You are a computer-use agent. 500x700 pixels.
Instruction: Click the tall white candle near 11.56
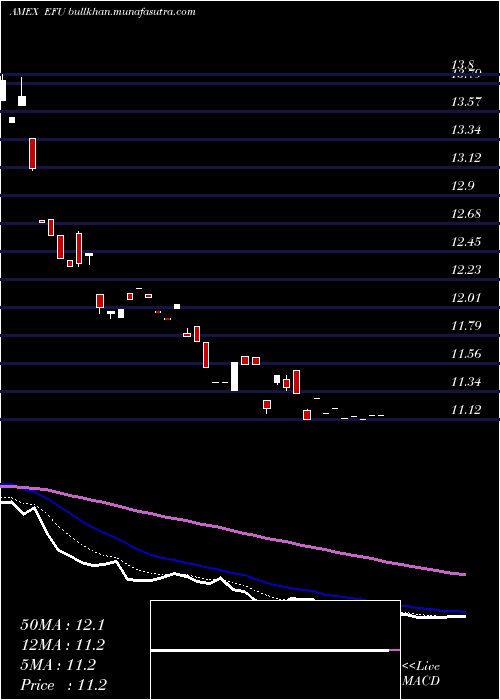(234, 376)
